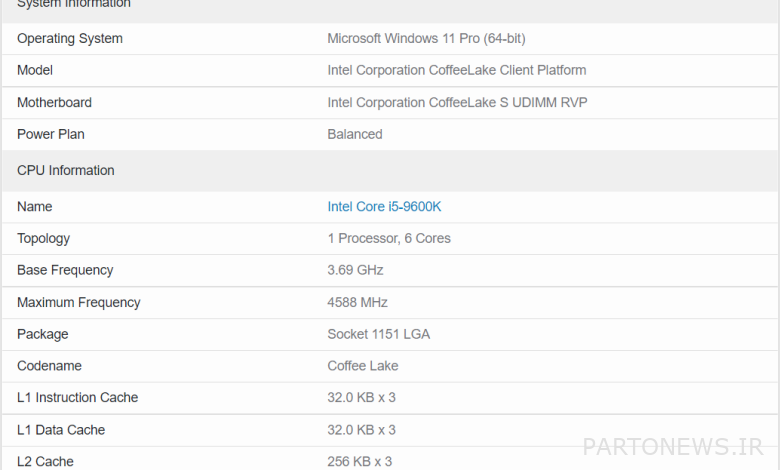Open the Intel Core i5-9600K link
This screenshot has width=780, height=470.
pos(384,206)
